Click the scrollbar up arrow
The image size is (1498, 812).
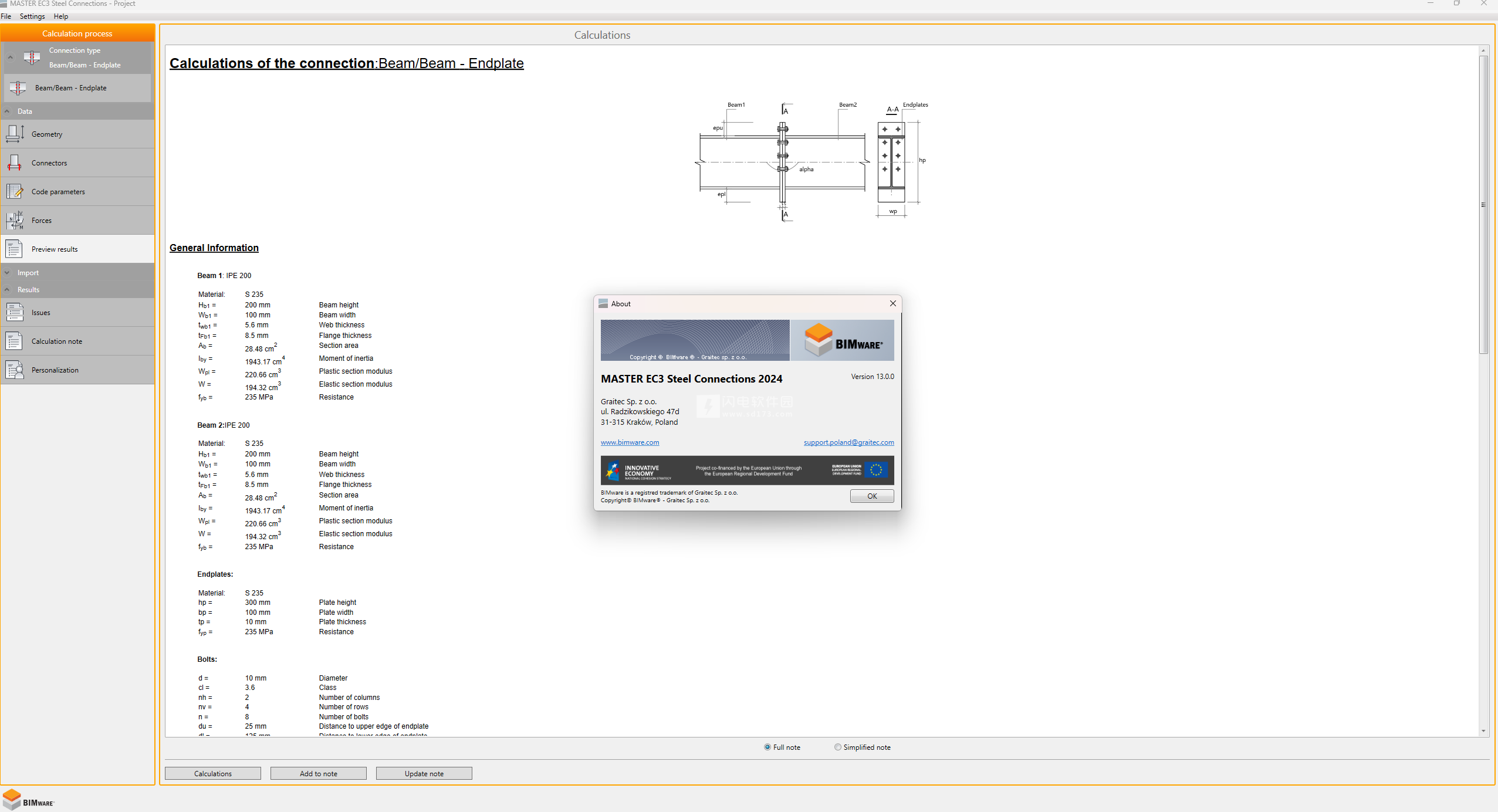point(1483,50)
